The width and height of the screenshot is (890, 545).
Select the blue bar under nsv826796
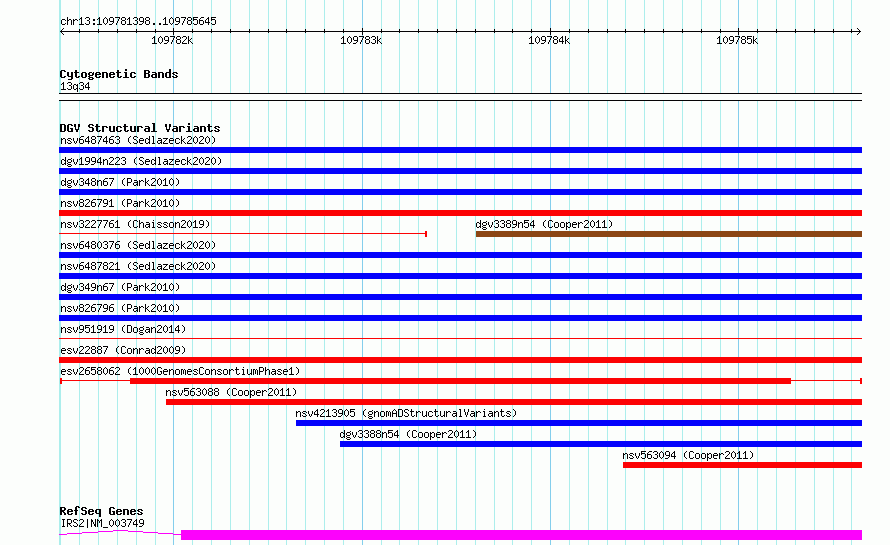click(x=460, y=318)
